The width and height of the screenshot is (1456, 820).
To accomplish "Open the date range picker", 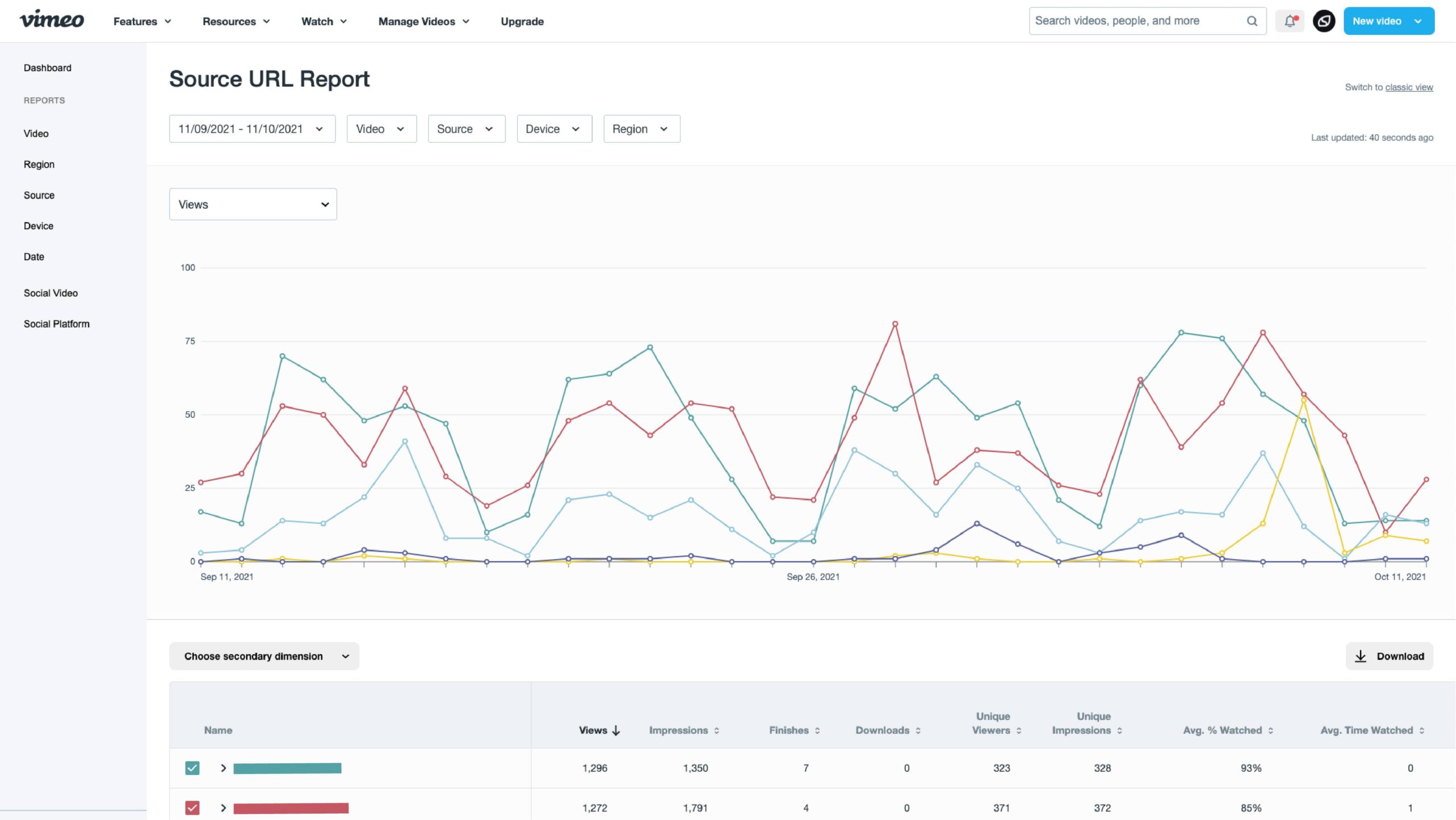I will pos(252,129).
